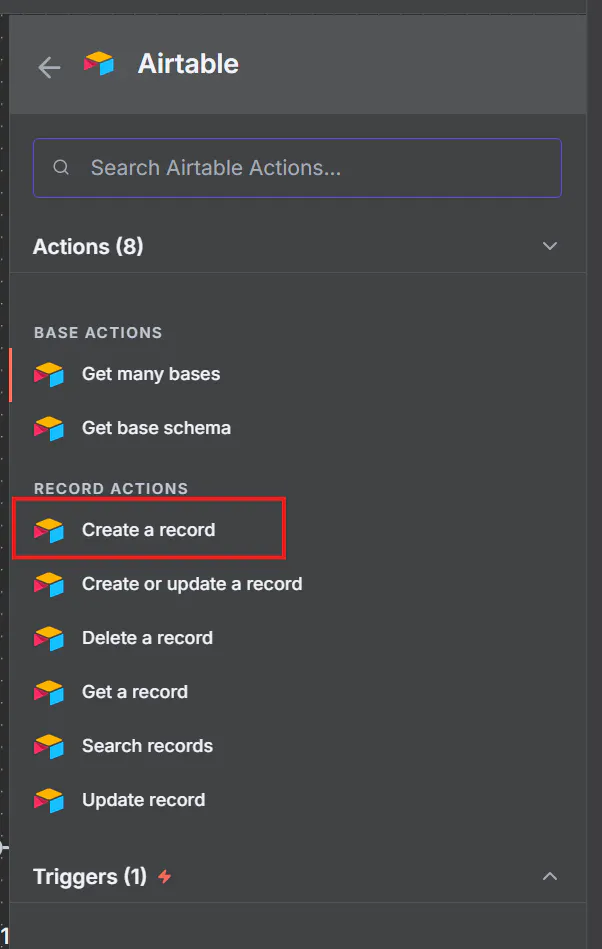Select the Create or update a record action

click(x=191, y=584)
